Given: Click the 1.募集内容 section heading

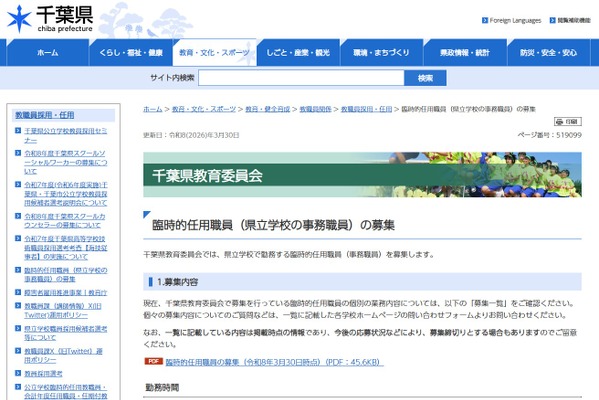Looking at the screenshot, I should pos(362,282).
